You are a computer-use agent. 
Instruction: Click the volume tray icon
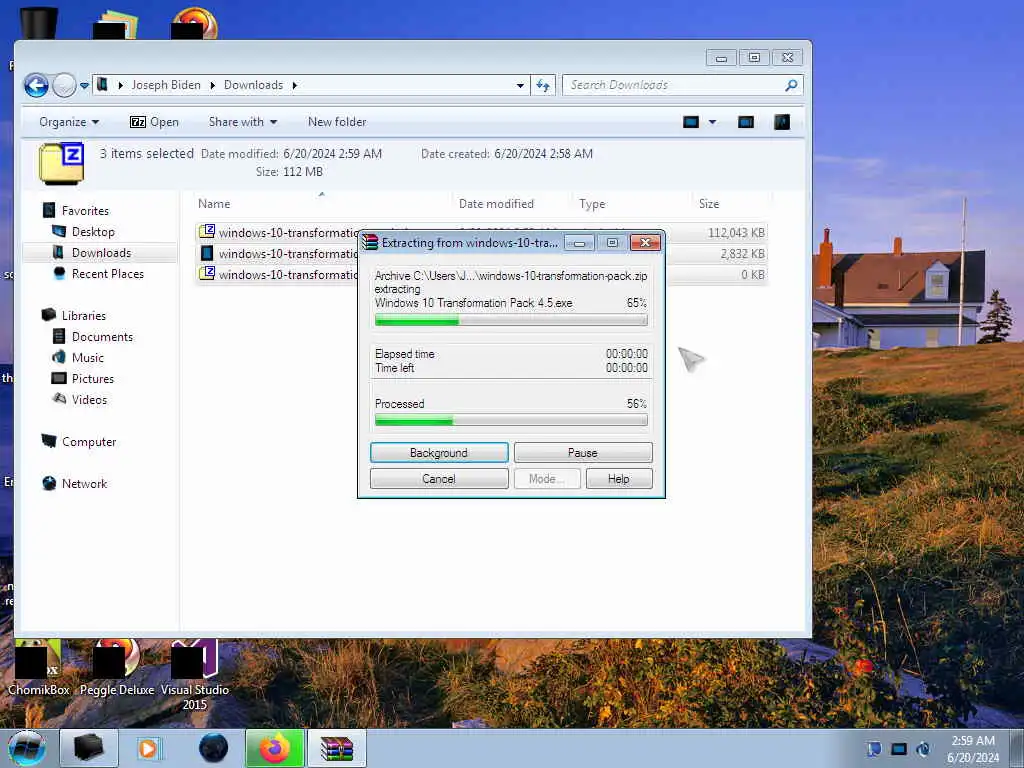point(923,749)
